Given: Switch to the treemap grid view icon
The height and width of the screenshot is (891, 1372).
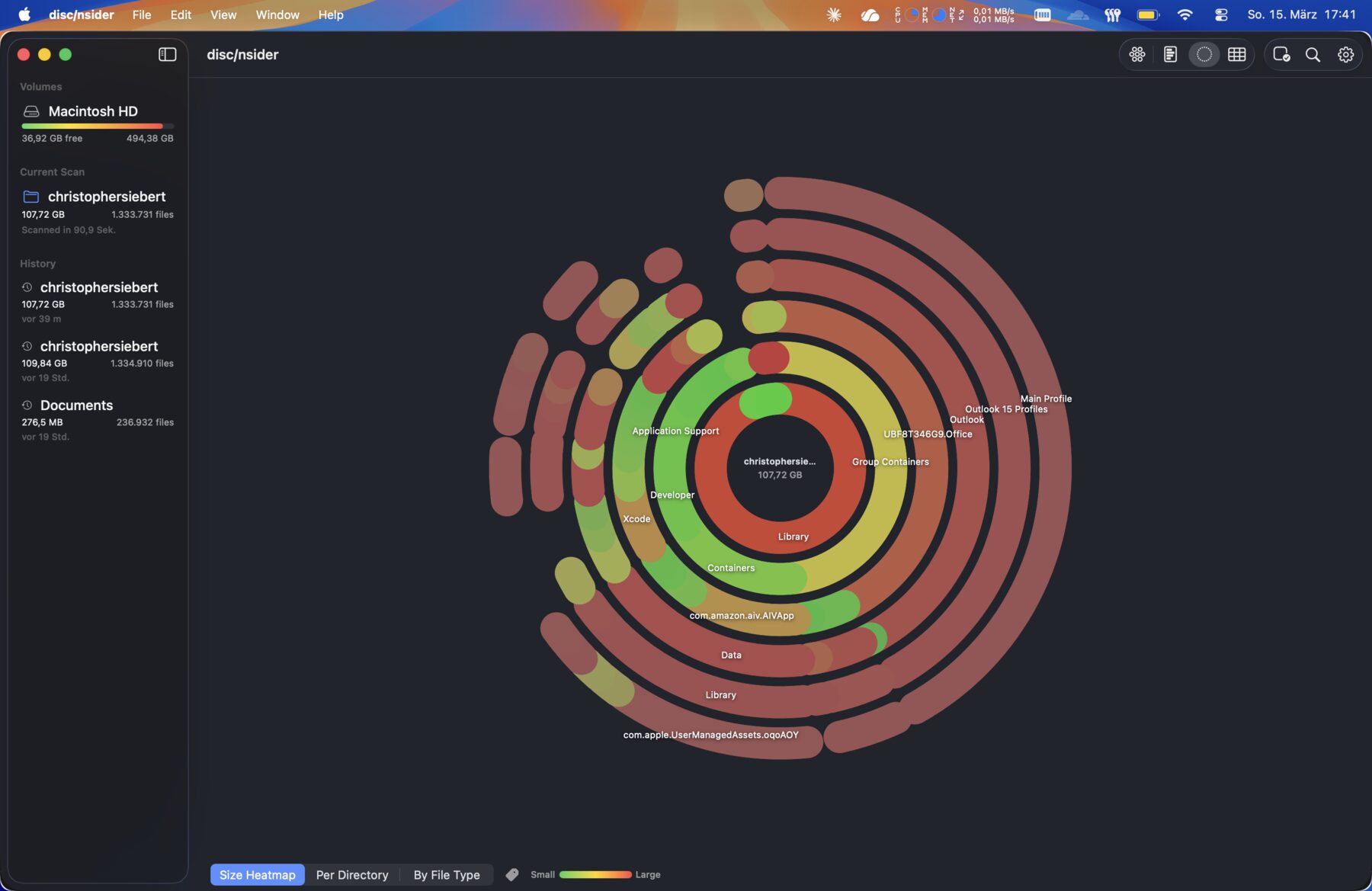Looking at the screenshot, I should pos(1236,54).
